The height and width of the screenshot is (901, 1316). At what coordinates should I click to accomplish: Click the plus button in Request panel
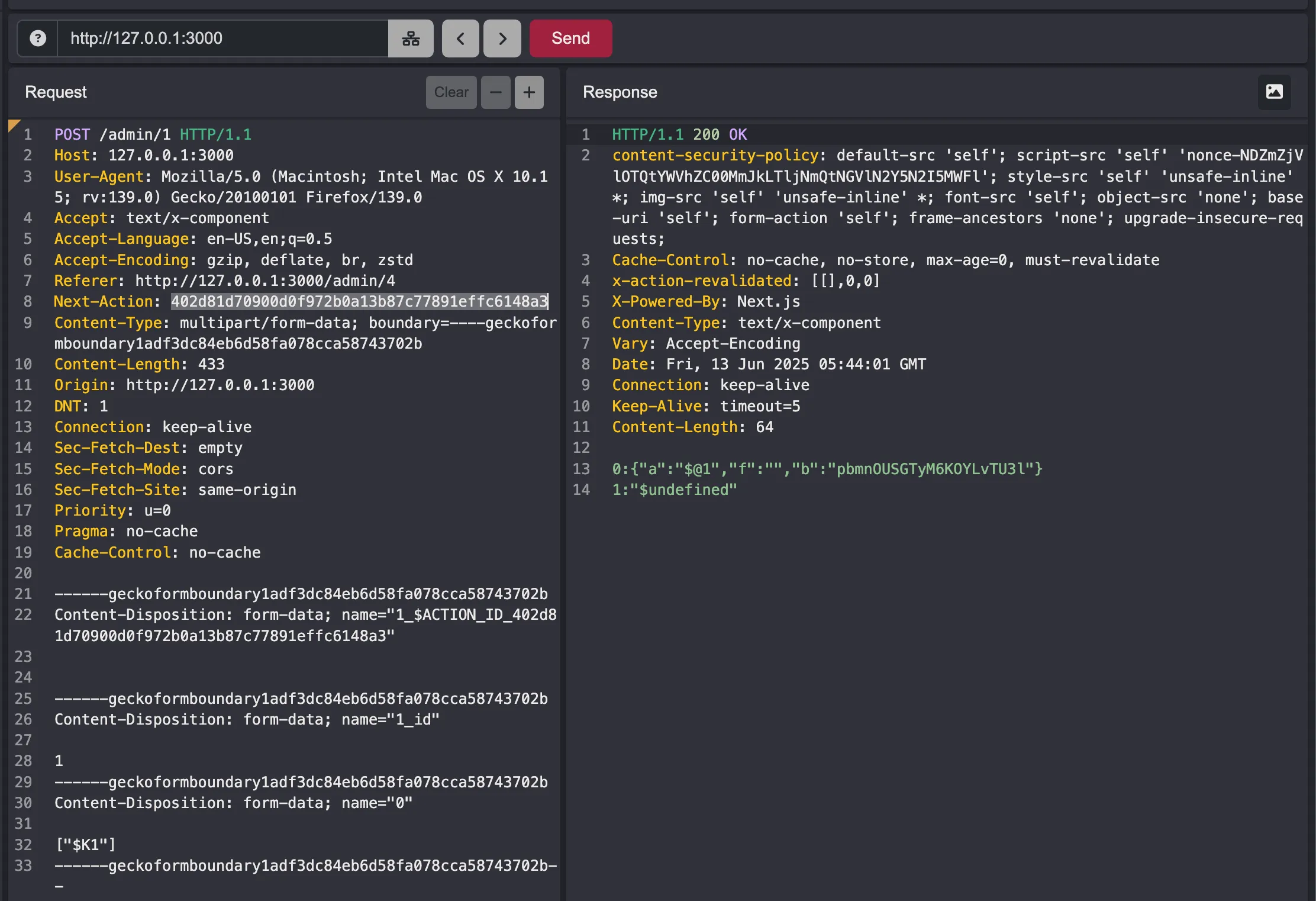pos(529,92)
